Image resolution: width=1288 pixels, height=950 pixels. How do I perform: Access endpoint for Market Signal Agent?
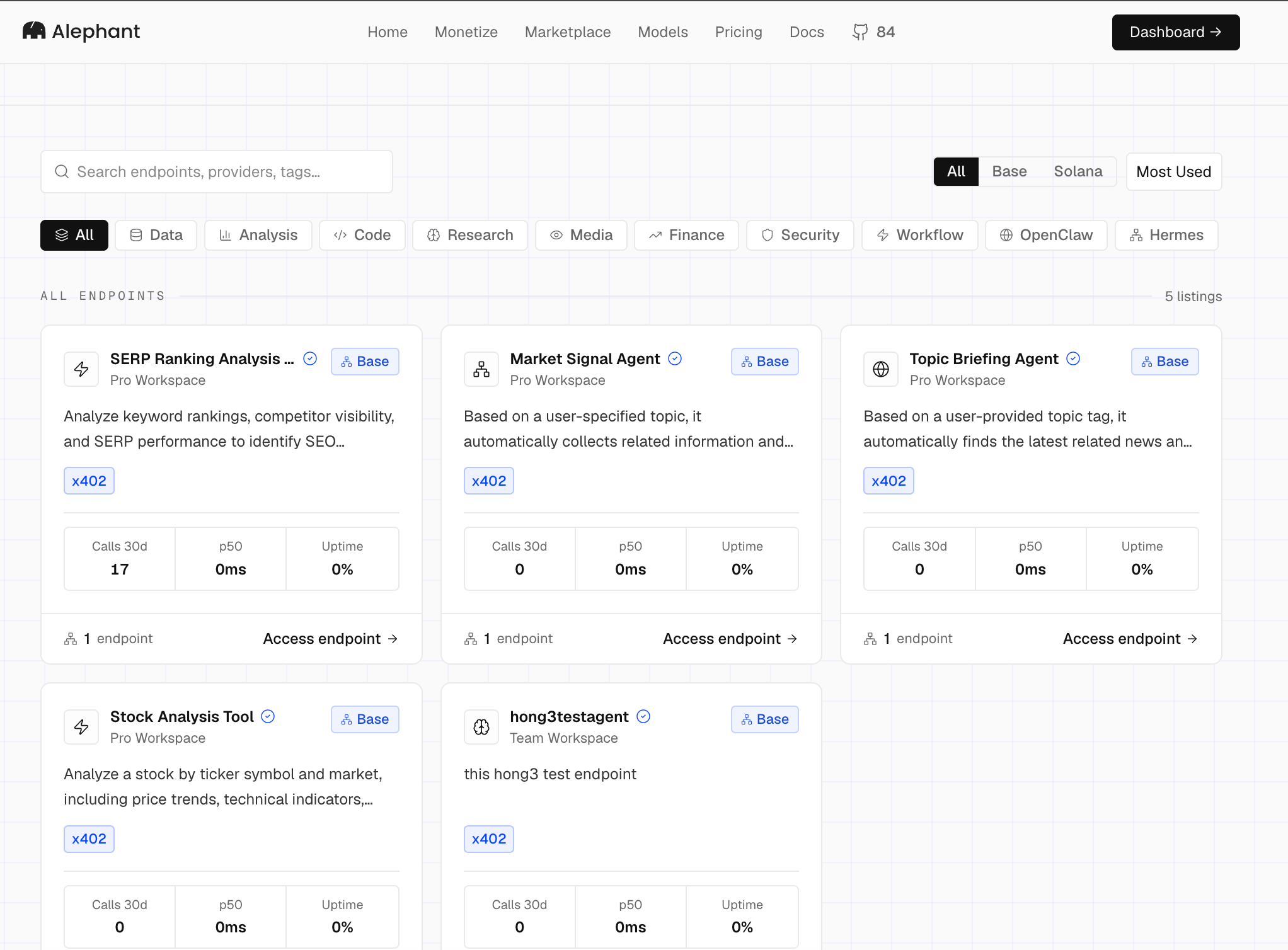pos(730,639)
